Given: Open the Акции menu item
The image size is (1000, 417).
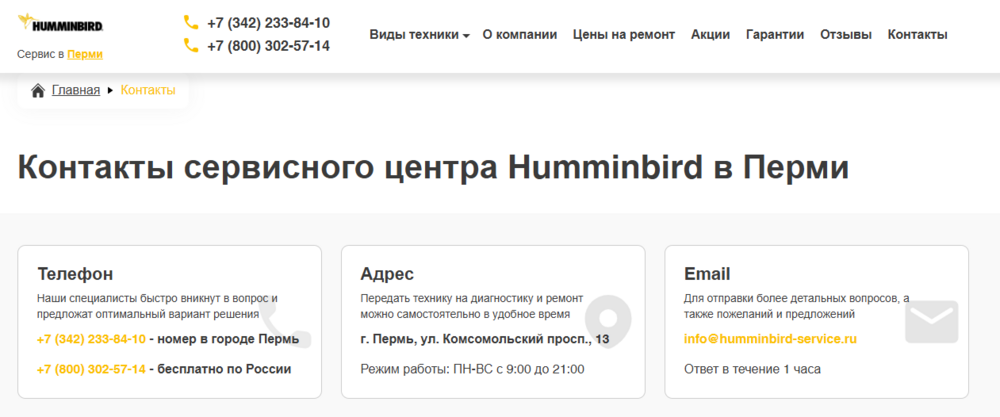Looking at the screenshot, I should [x=710, y=35].
